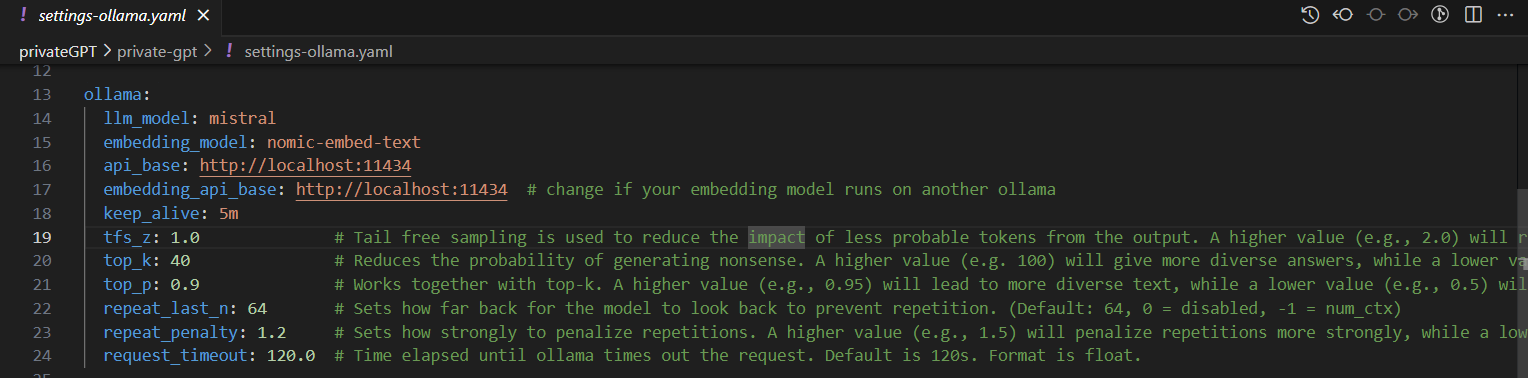Screen dimensions: 1528x378
Task: Go to previous change icon
Action: tap(1342, 15)
